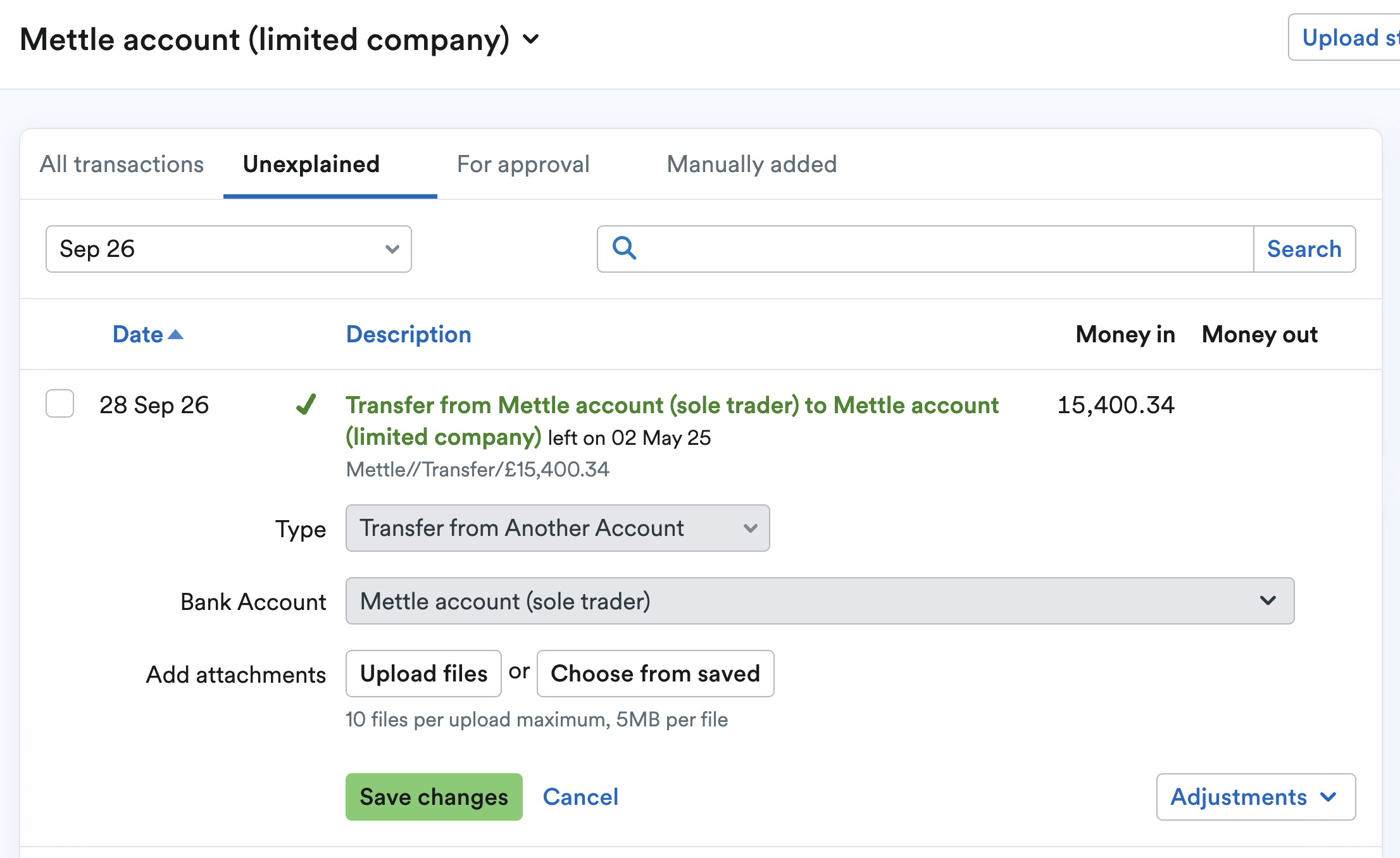This screenshot has width=1400, height=858.
Task: Cancel the transaction edit
Action: [x=580, y=797]
